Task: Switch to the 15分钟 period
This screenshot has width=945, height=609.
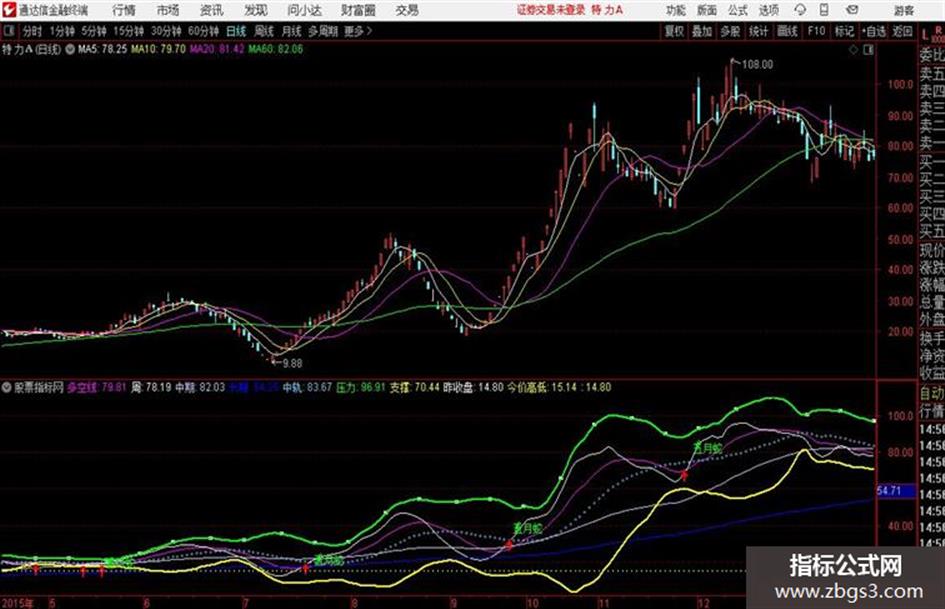Action: 129,31
